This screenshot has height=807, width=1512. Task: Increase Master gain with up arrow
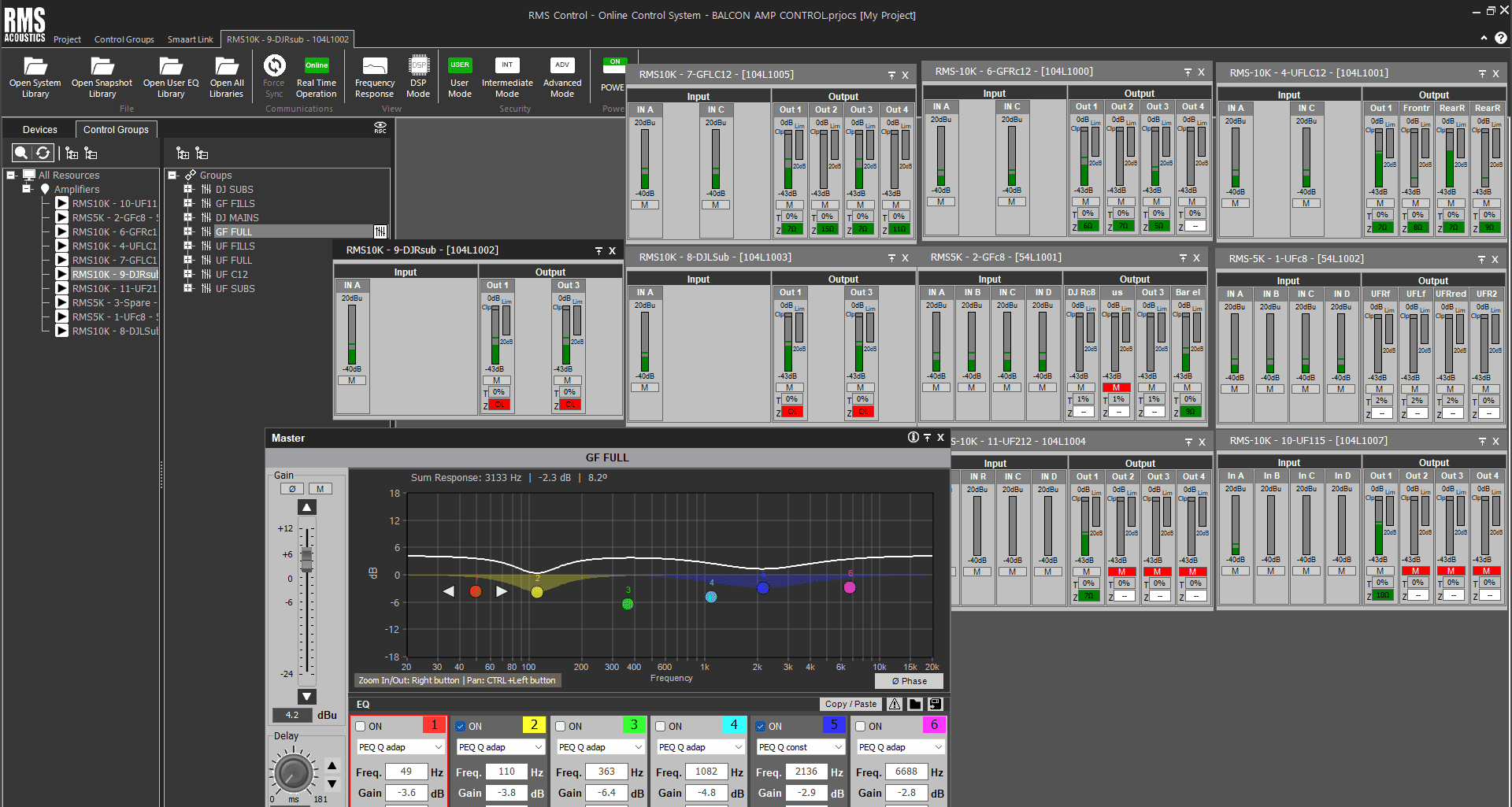(x=307, y=507)
